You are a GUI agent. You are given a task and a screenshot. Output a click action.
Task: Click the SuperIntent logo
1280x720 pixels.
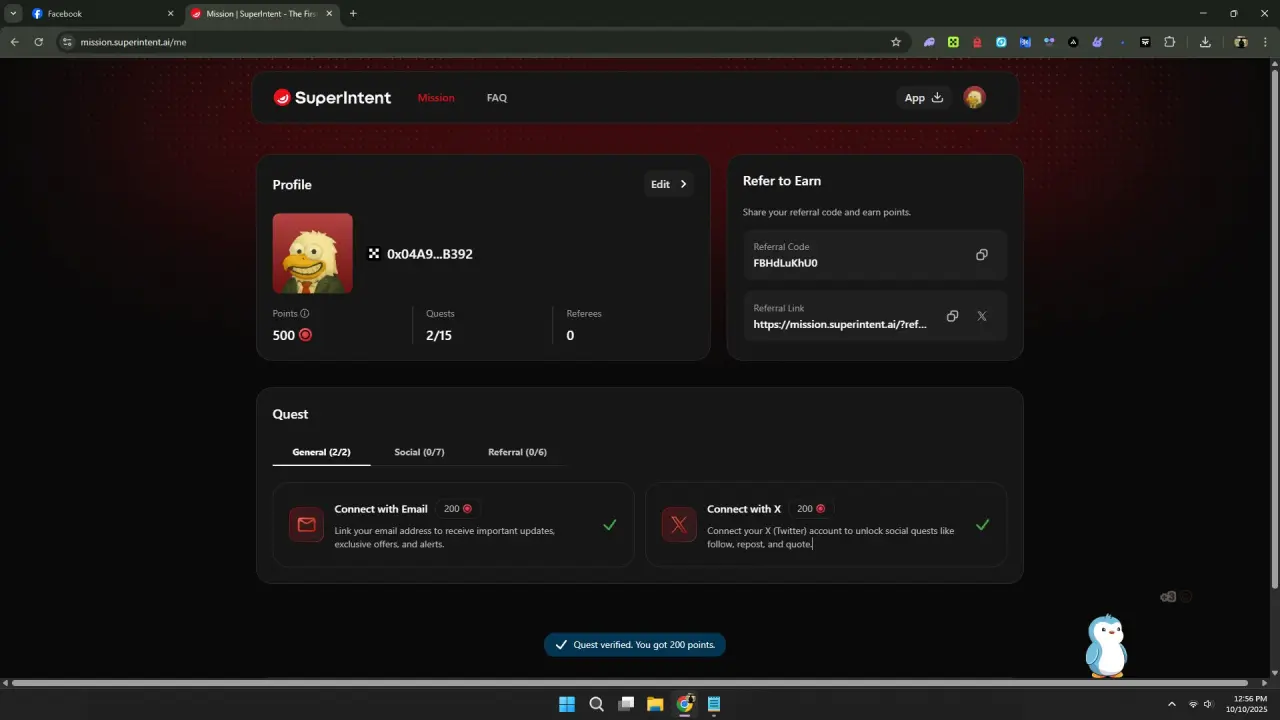tap(332, 98)
